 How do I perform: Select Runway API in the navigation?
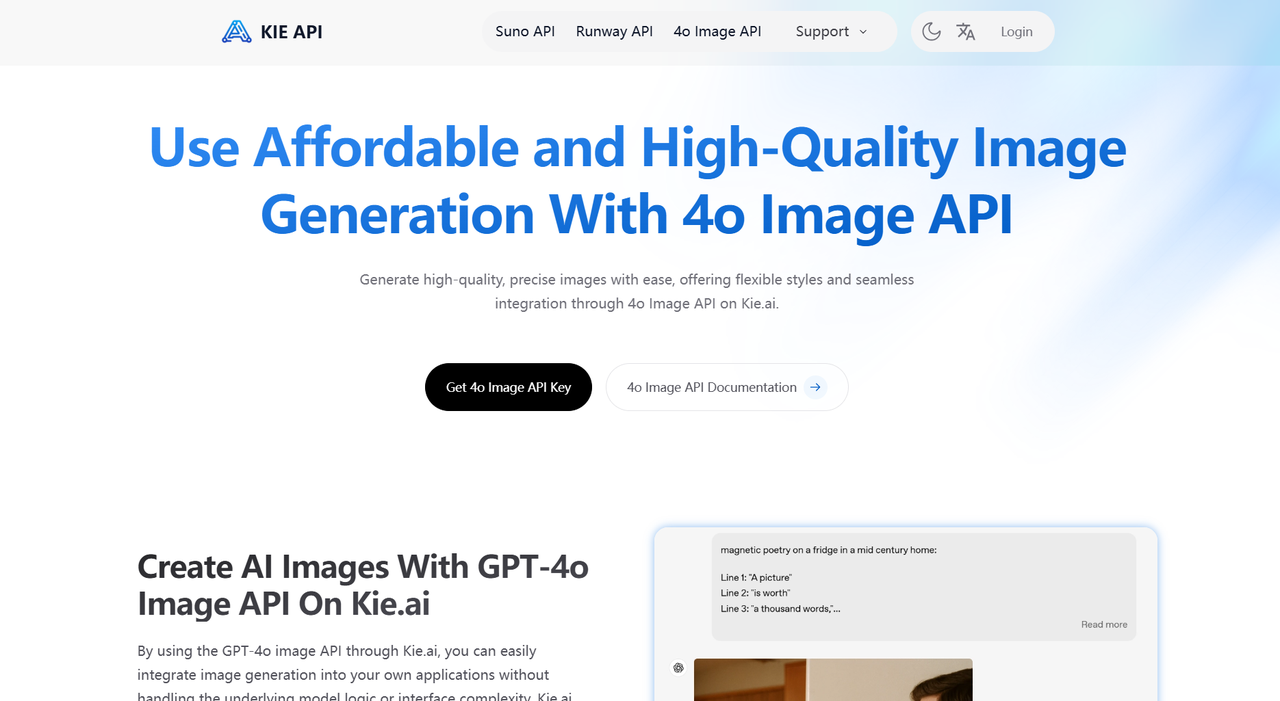[614, 31]
